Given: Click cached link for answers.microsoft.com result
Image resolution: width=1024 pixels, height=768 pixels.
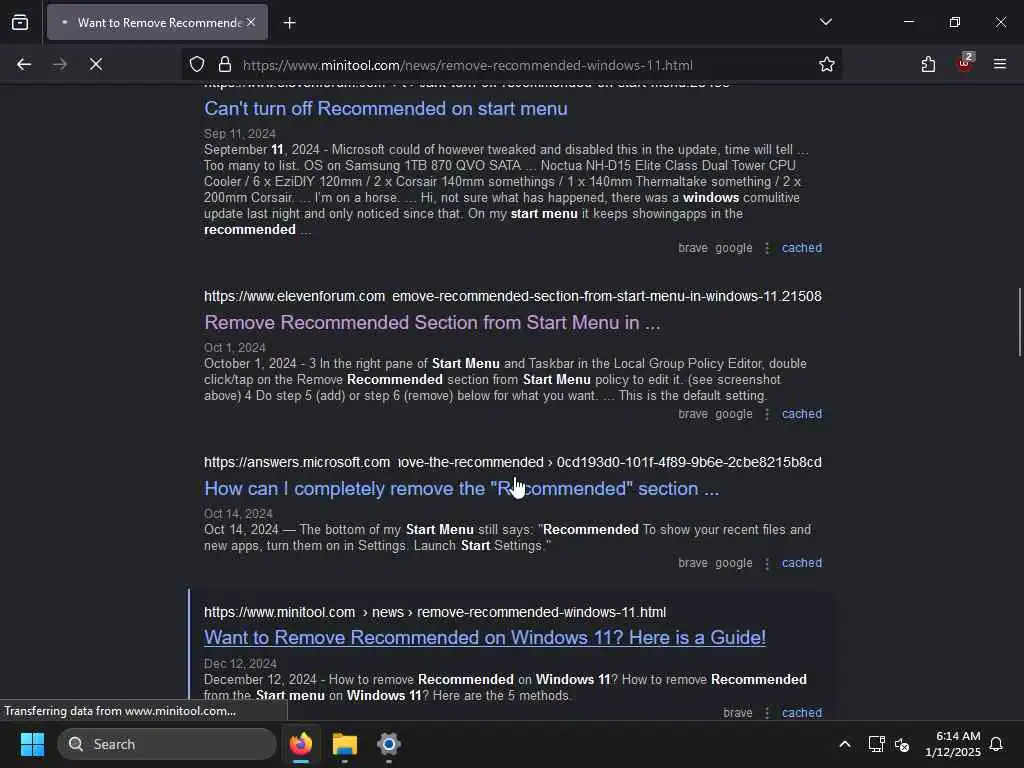Looking at the screenshot, I should 802,562.
